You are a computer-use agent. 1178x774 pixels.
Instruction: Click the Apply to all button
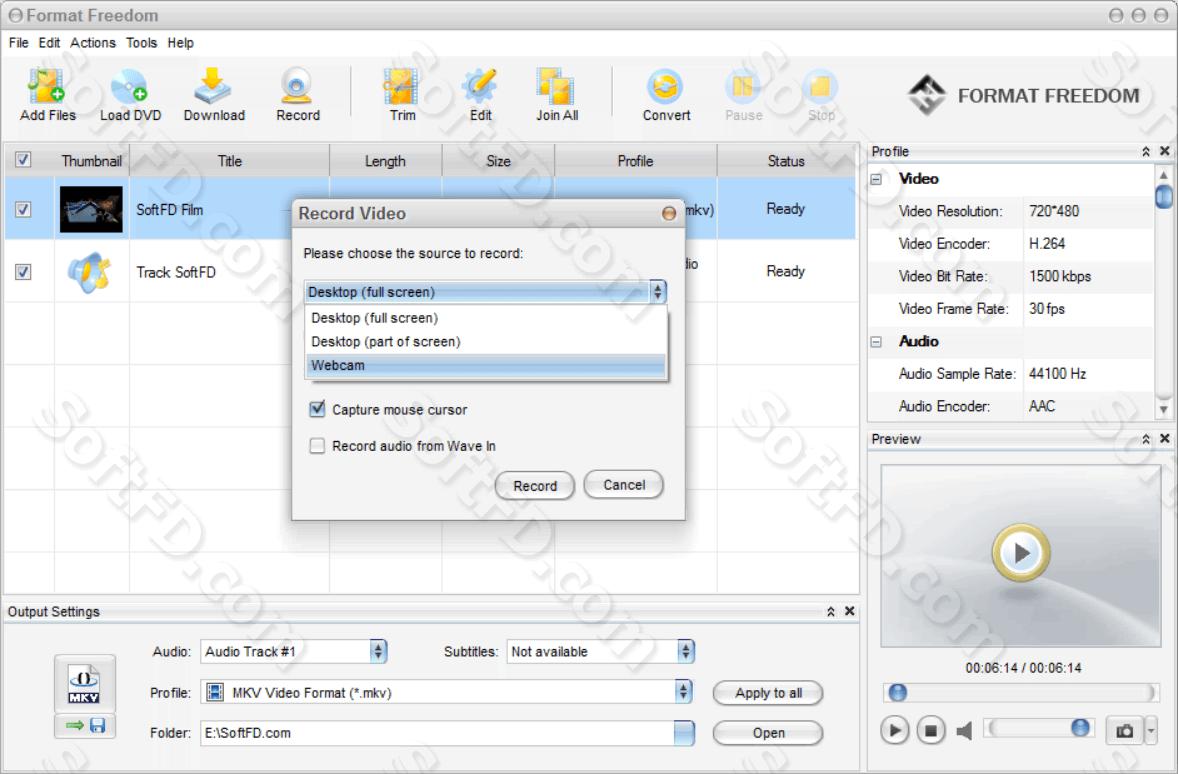[768, 693]
